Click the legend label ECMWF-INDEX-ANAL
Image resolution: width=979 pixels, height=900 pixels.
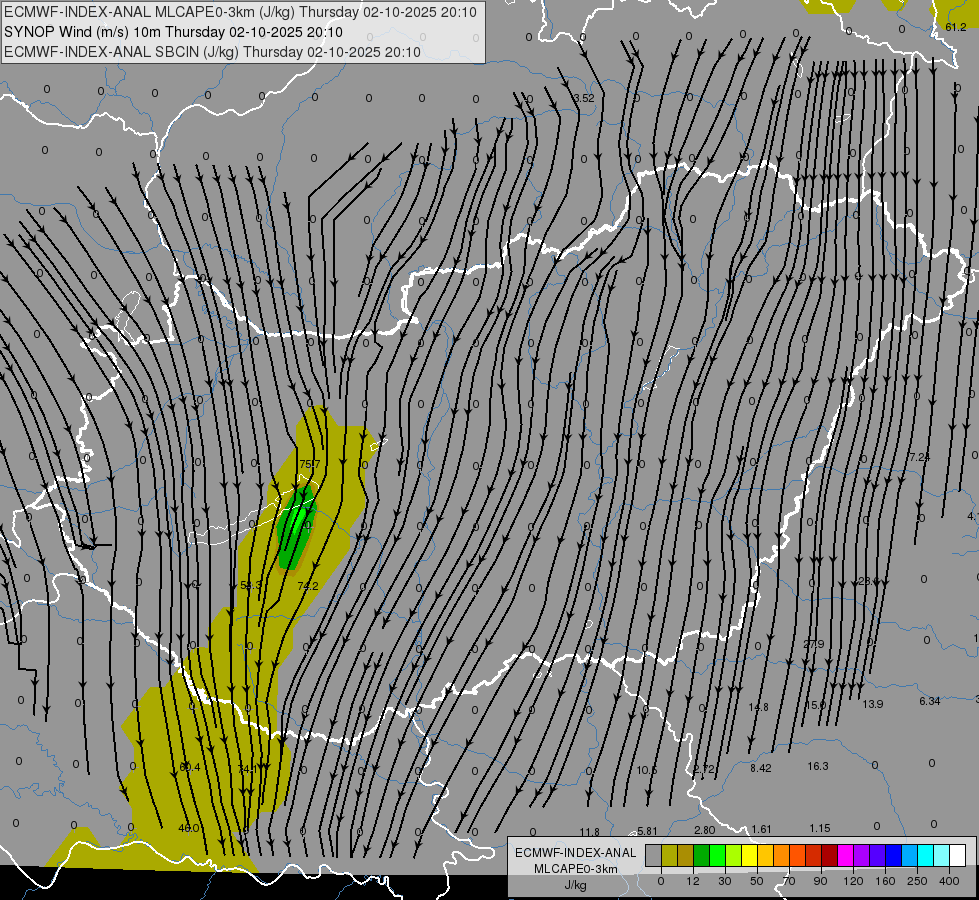pos(575,853)
